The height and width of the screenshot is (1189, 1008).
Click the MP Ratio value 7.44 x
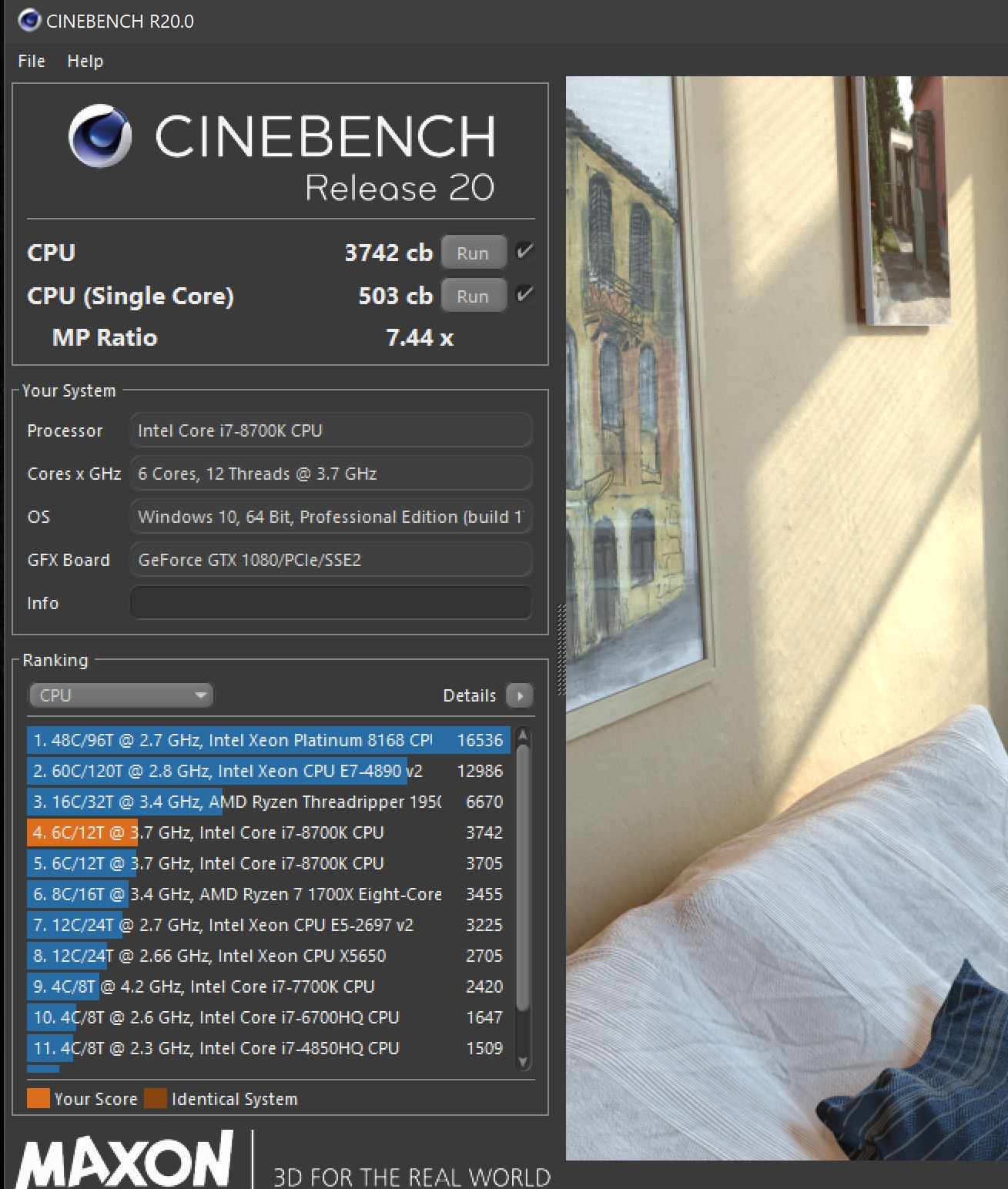pyautogui.click(x=420, y=337)
